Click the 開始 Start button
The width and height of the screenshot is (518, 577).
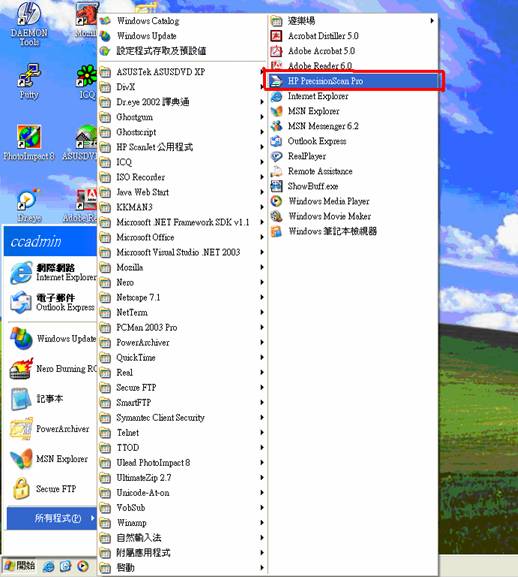click(x=19, y=566)
